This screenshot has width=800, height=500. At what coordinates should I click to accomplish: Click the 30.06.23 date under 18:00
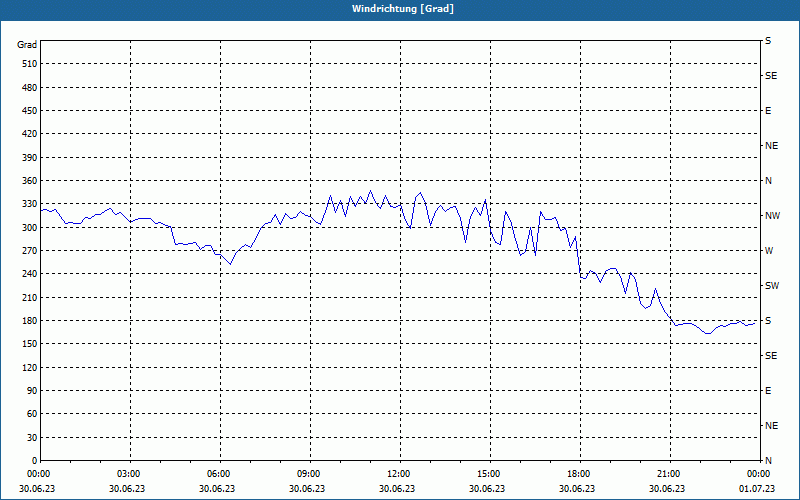coord(577,489)
